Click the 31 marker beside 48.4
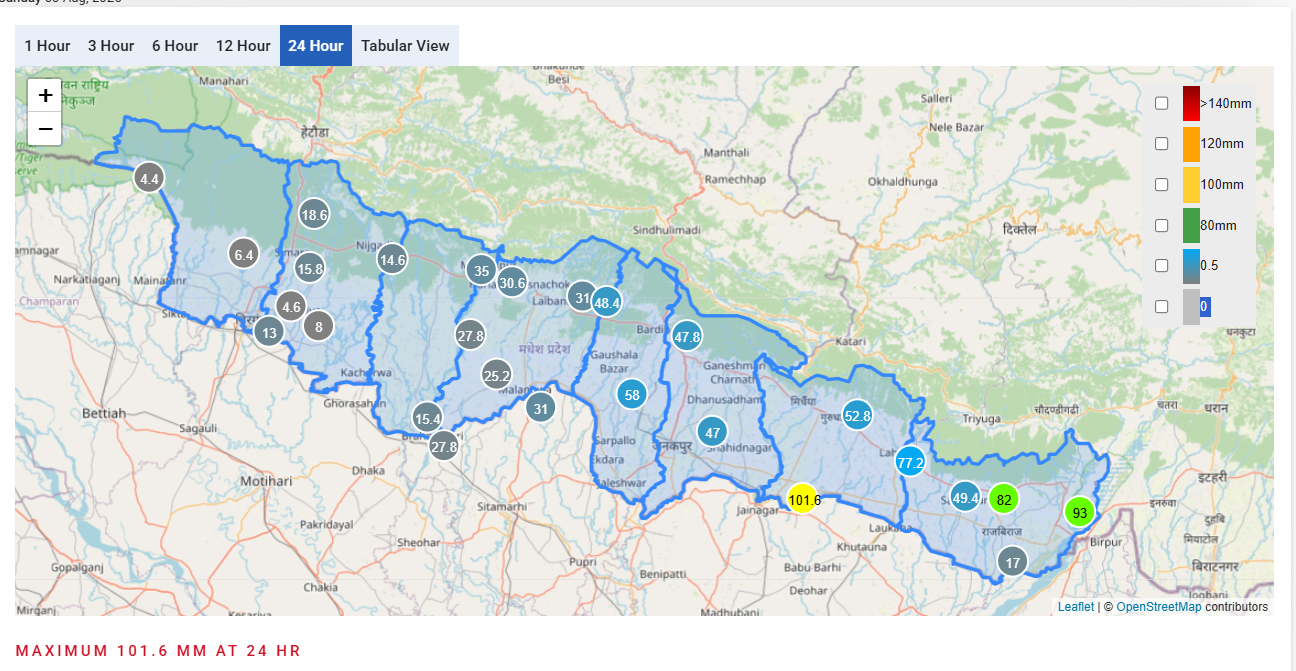This screenshot has height=671, width=1296. 582,296
